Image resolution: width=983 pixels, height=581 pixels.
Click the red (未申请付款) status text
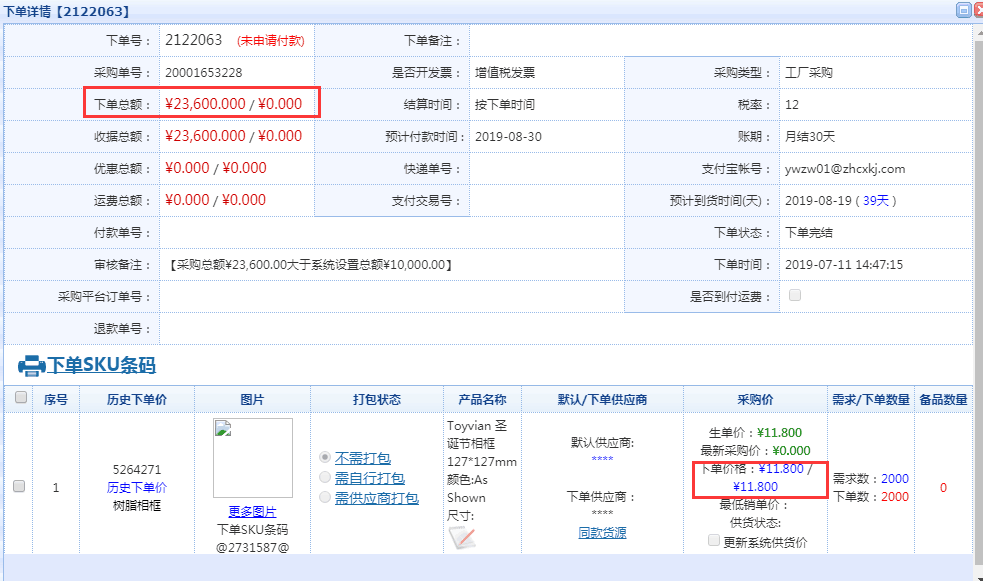point(271,41)
